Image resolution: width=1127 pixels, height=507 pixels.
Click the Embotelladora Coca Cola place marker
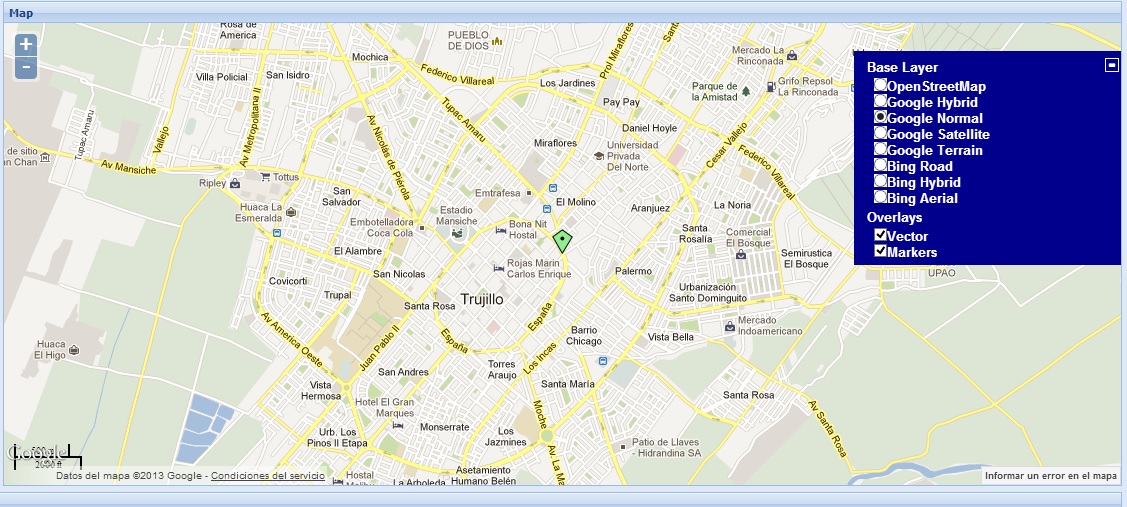(422, 228)
